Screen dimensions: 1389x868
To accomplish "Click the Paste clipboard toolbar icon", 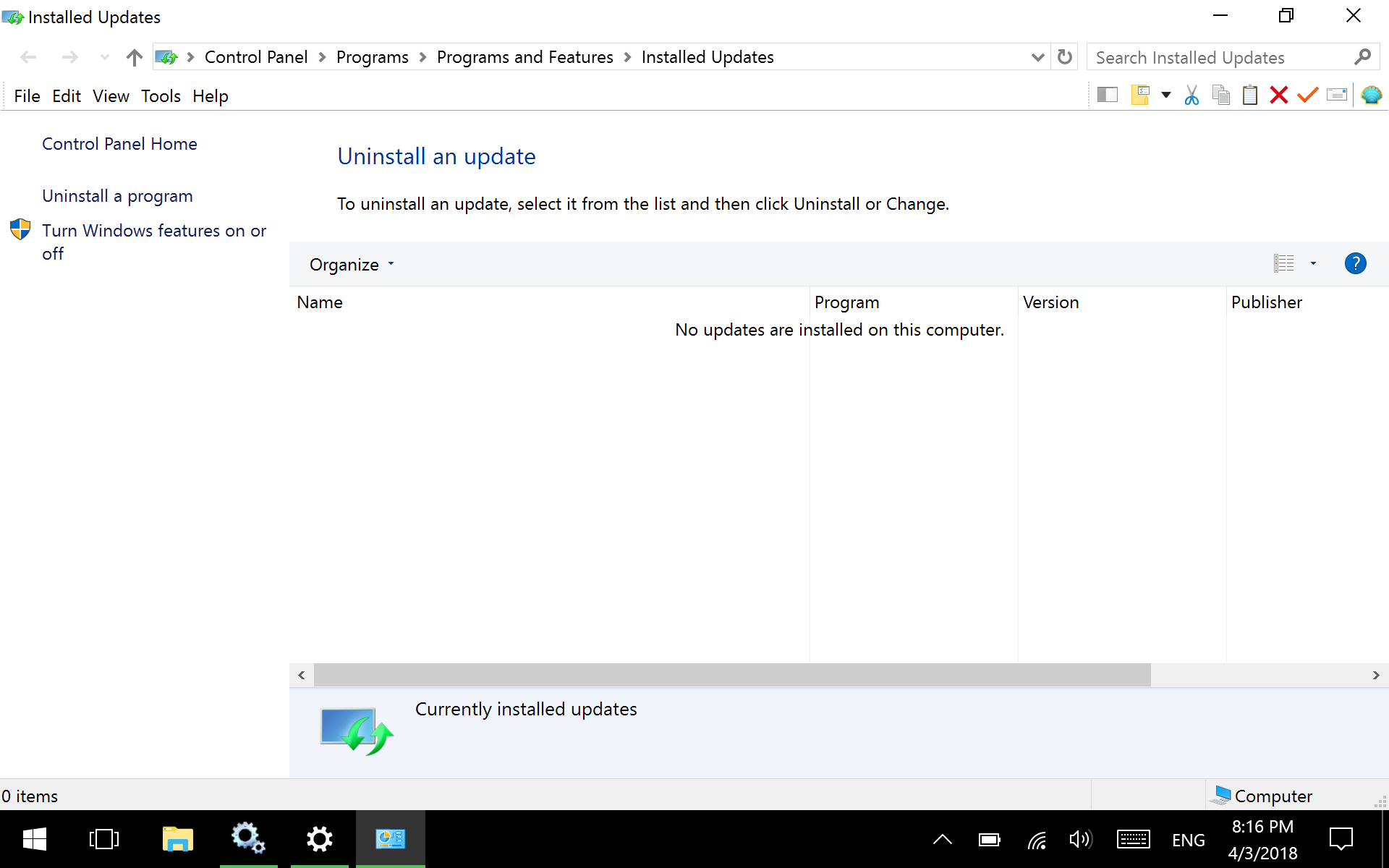I will pyautogui.click(x=1250, y=95).
